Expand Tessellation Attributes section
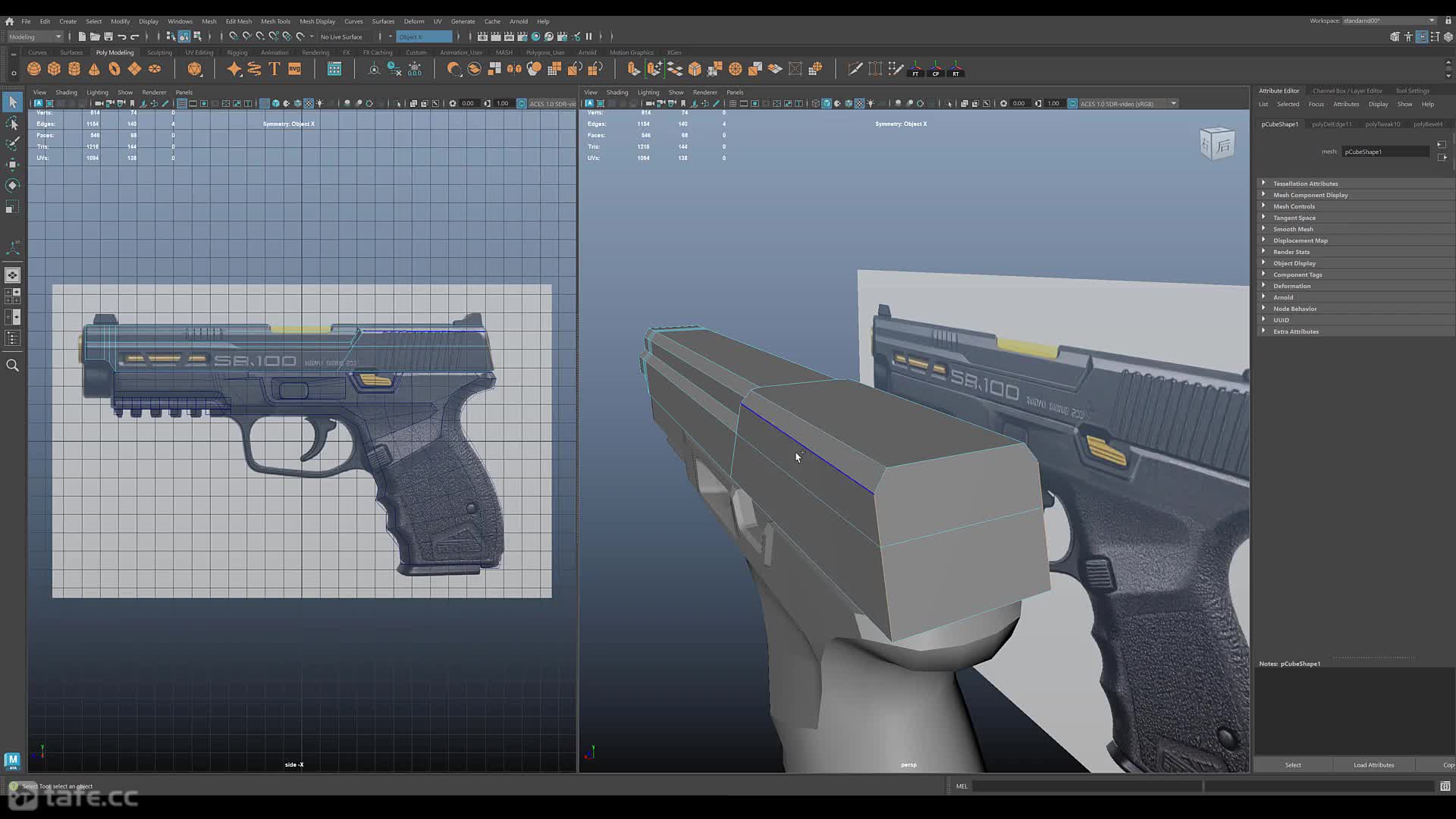This screenshot has width=1456, height=819. [1304, 184]
